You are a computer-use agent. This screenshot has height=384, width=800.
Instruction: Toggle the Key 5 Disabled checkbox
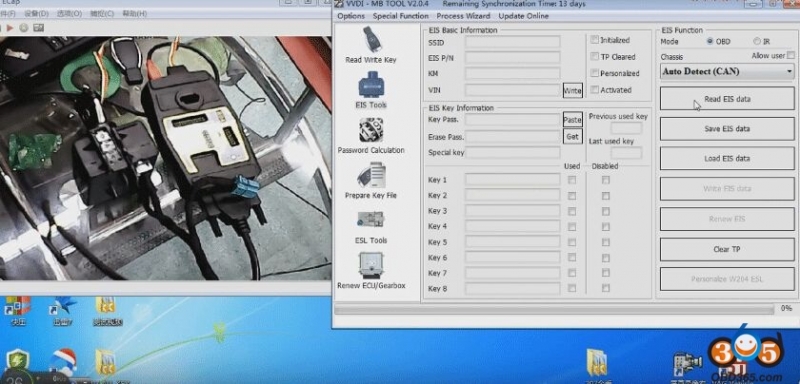tap(606, 242)
